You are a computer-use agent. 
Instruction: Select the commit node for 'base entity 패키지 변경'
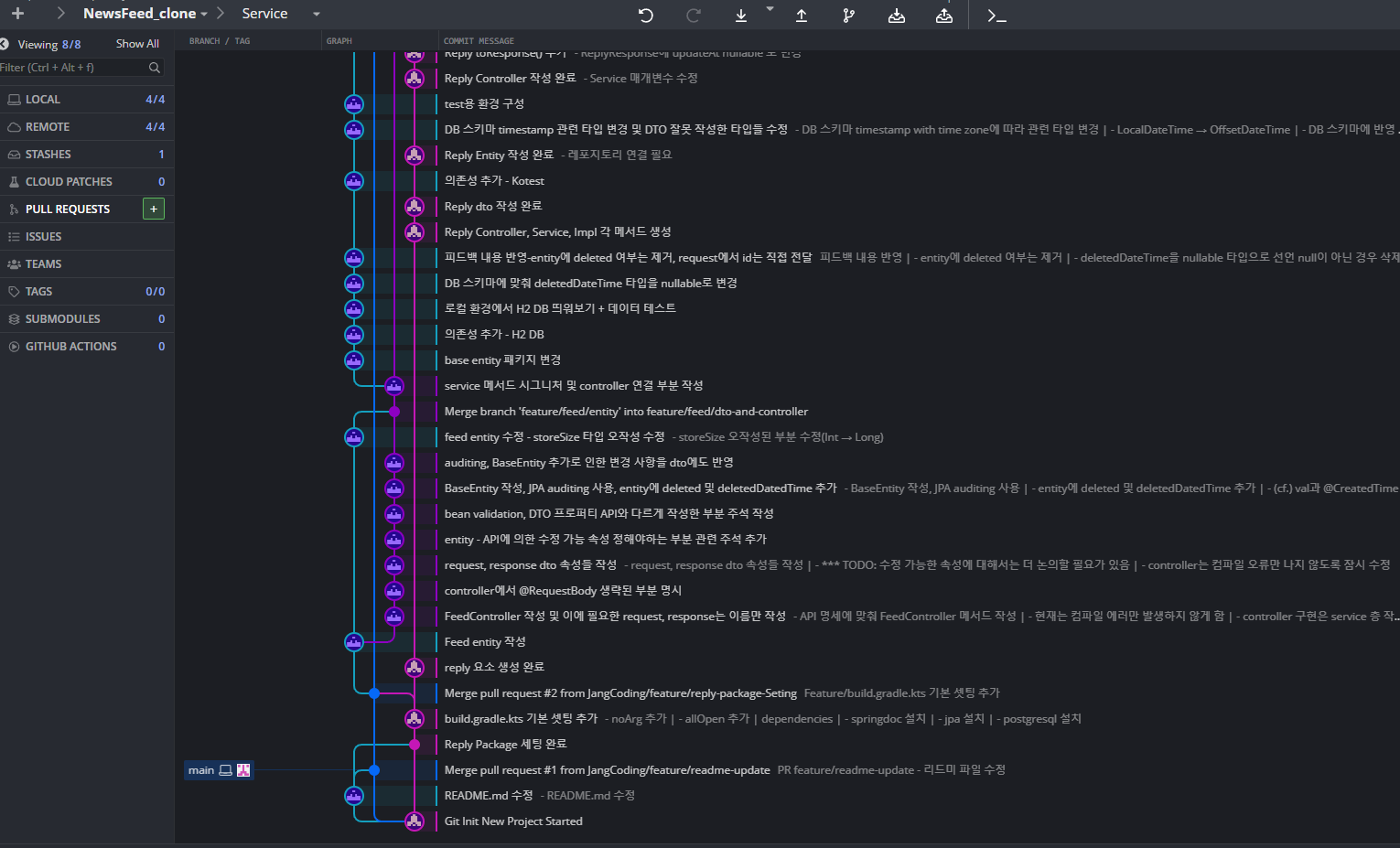click(354, 360)
